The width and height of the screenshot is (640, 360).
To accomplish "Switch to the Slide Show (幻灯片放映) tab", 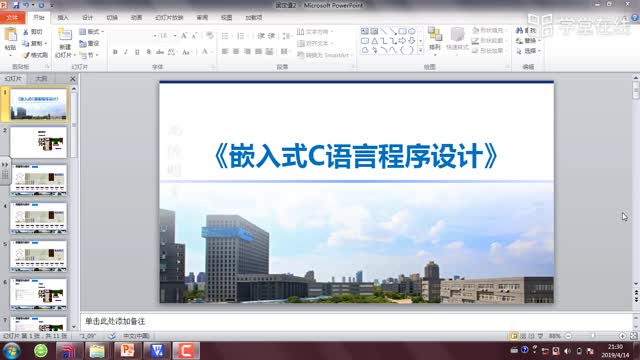I will tap(169, 18).
